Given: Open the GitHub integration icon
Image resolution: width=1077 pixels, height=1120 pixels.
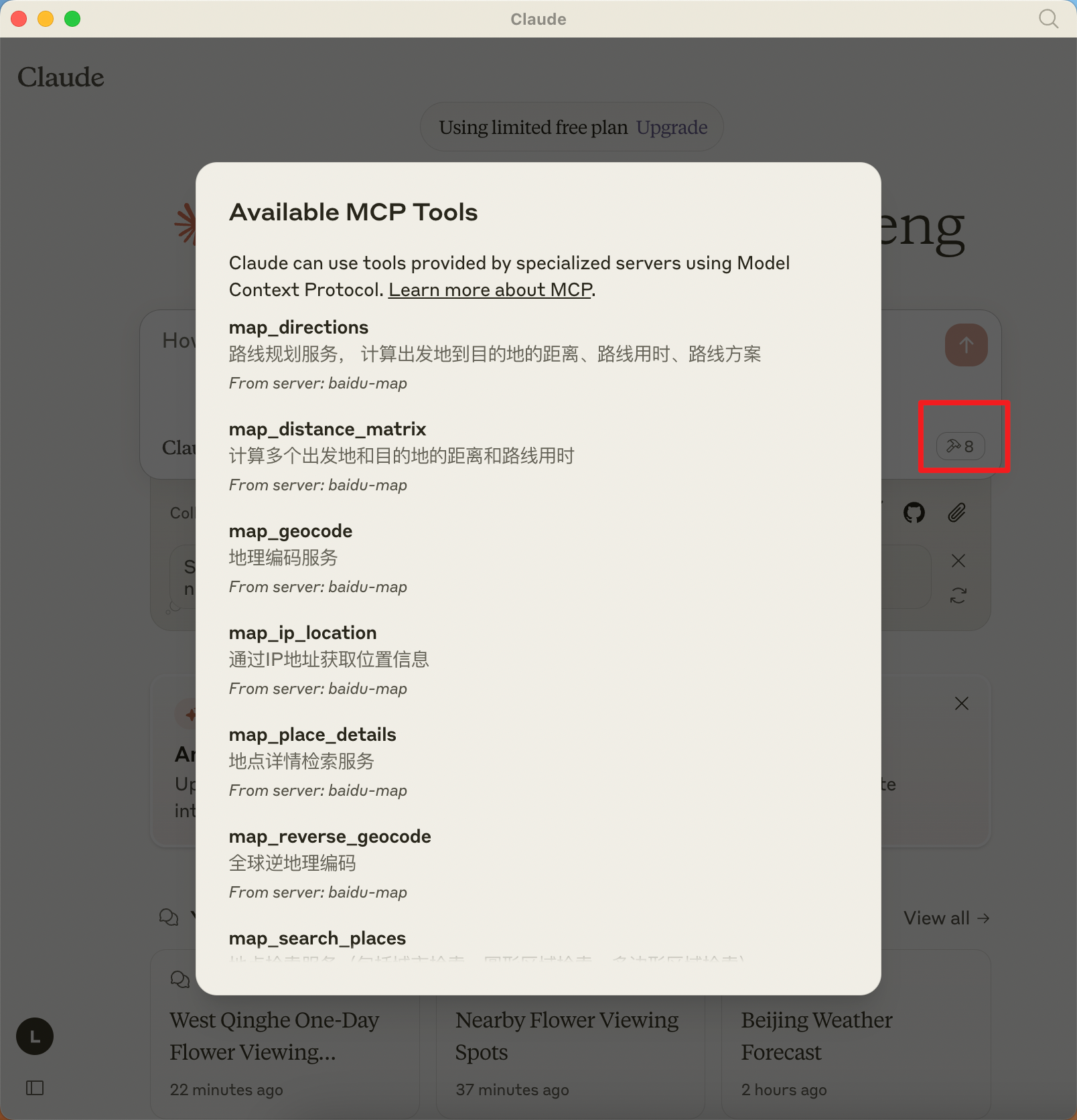Looking at the screenshot, I should [914, 513].
